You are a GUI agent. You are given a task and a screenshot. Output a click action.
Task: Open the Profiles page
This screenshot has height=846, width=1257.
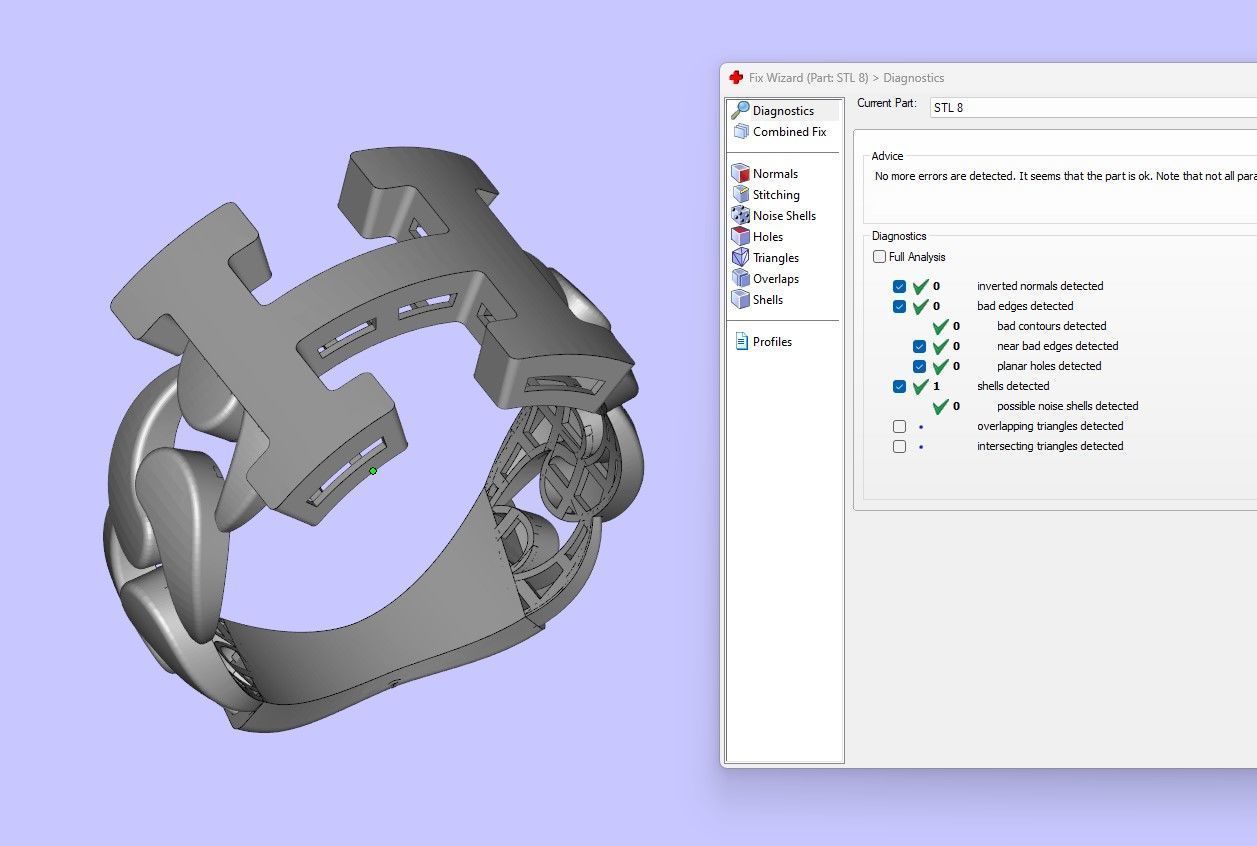[772, 342]
